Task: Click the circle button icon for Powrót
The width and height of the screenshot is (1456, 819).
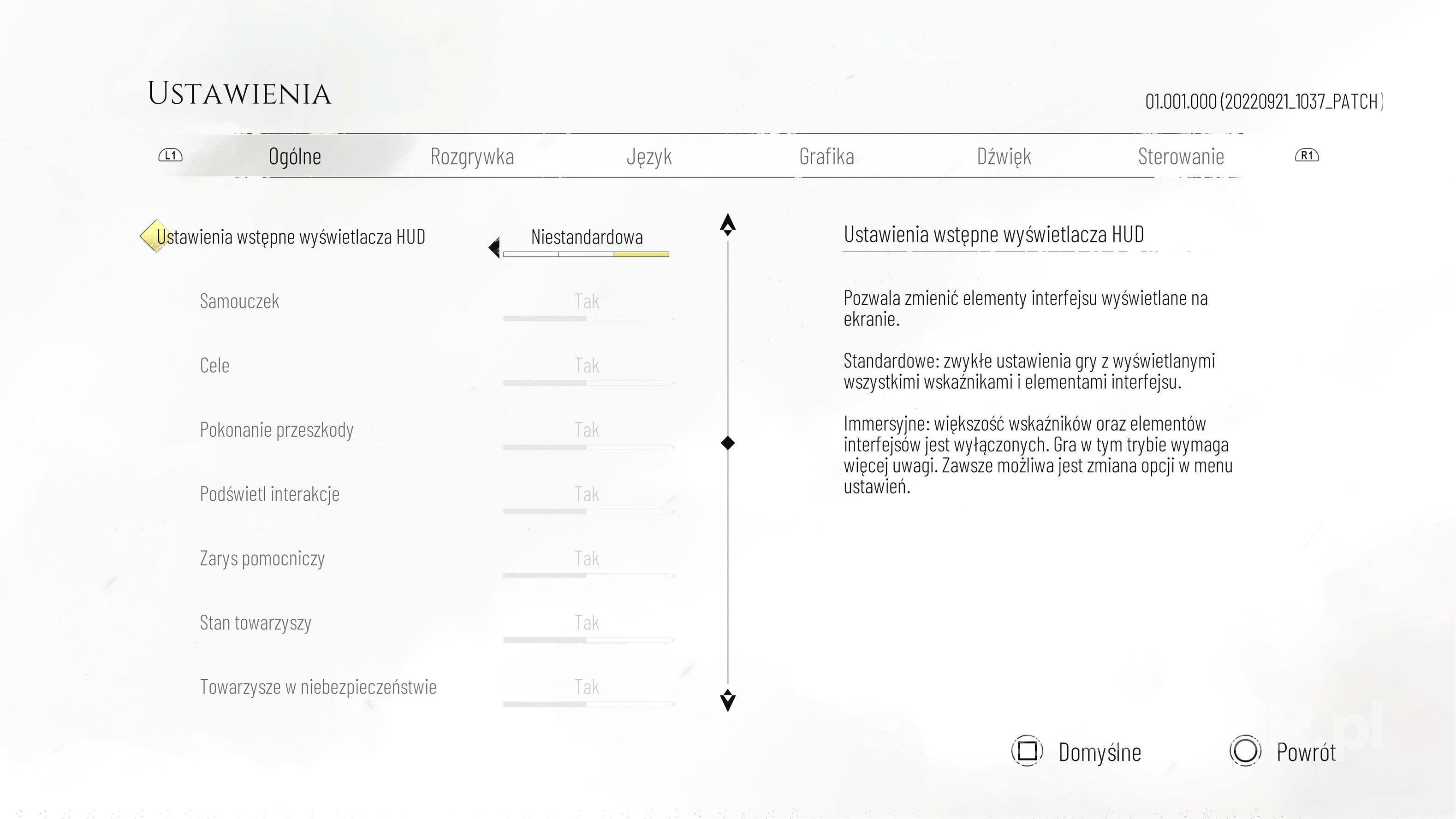Action: tap(1245, 751)
